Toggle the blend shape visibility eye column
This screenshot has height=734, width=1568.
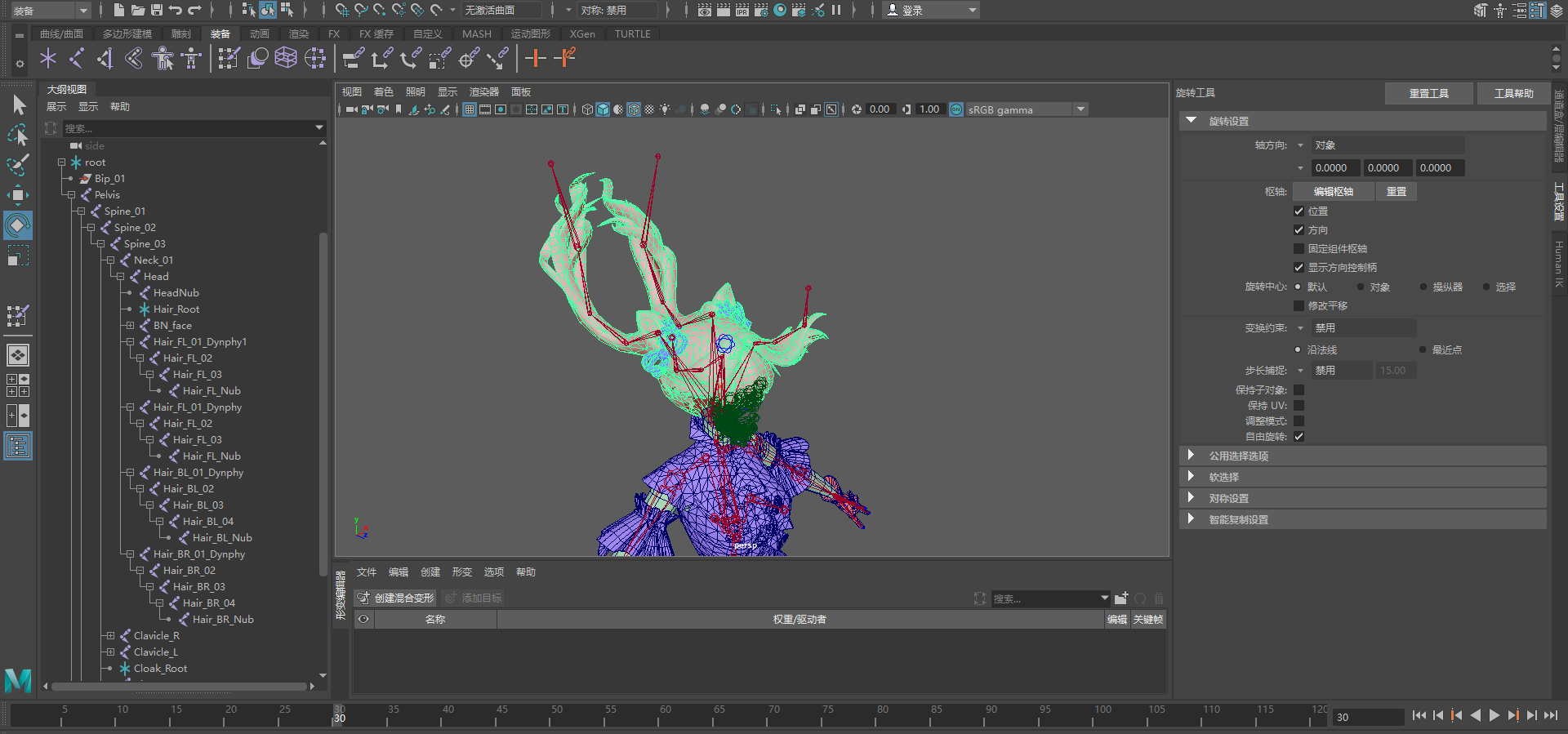click(x=363, y=619)
